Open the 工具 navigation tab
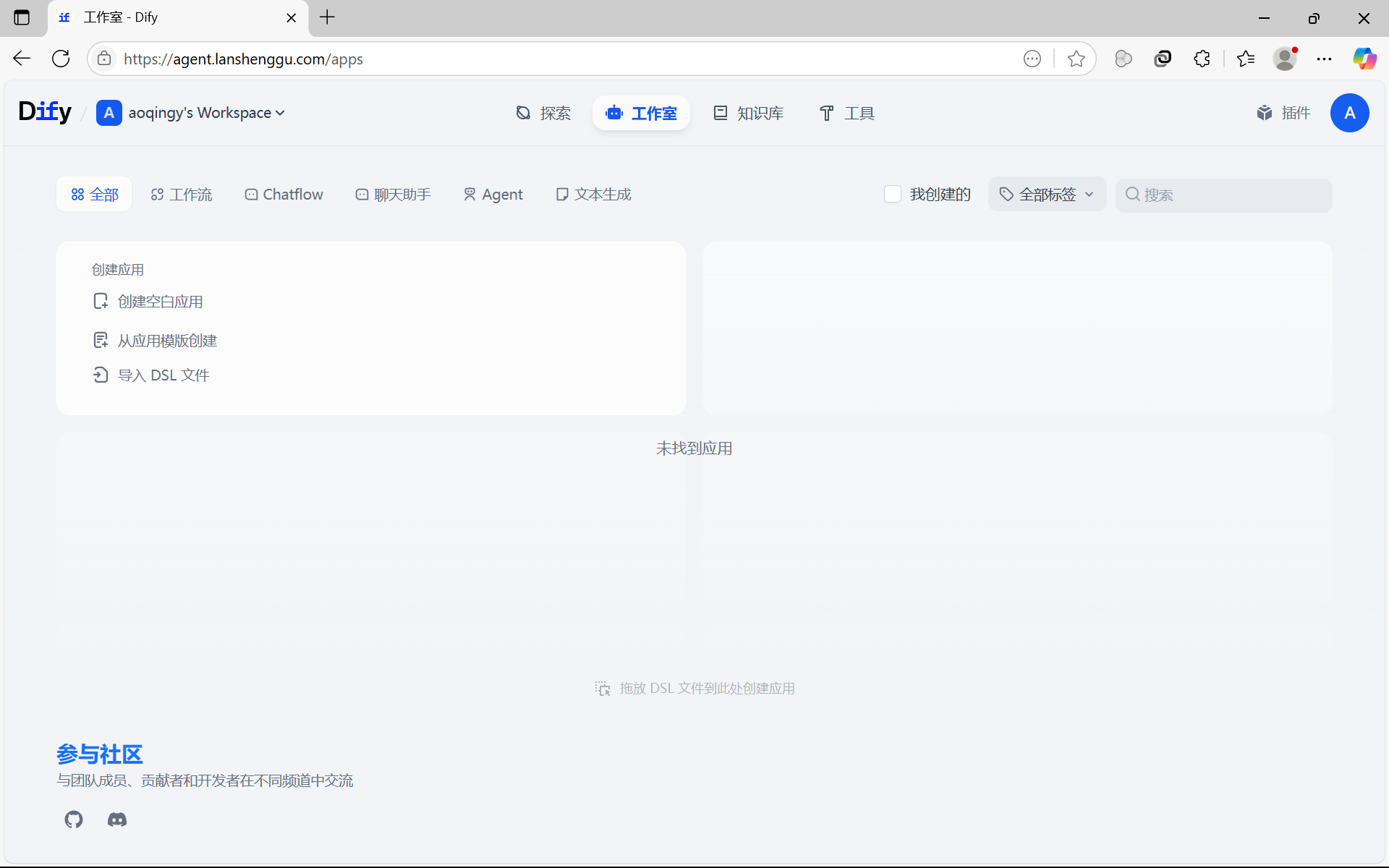This screenshot has width=1389, height=868. (846, 113)
